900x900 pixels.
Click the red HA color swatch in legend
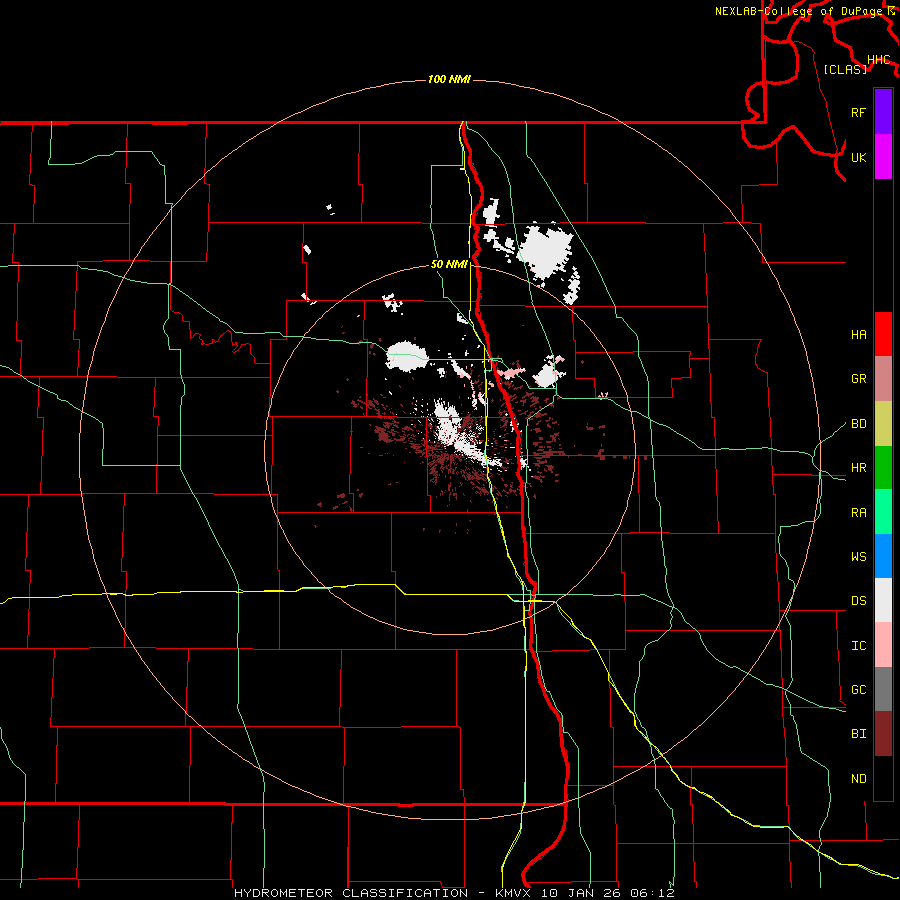click(x=883, y=334)
